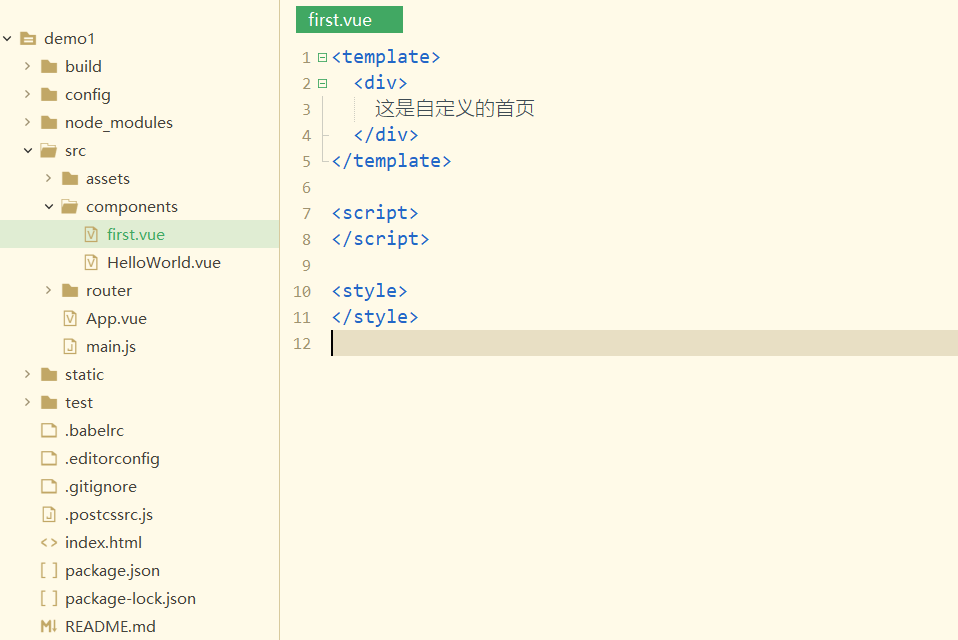Screen dimensions: 958x640
Task: Click the HTML icon beside index.html
Action: (48, 543)
